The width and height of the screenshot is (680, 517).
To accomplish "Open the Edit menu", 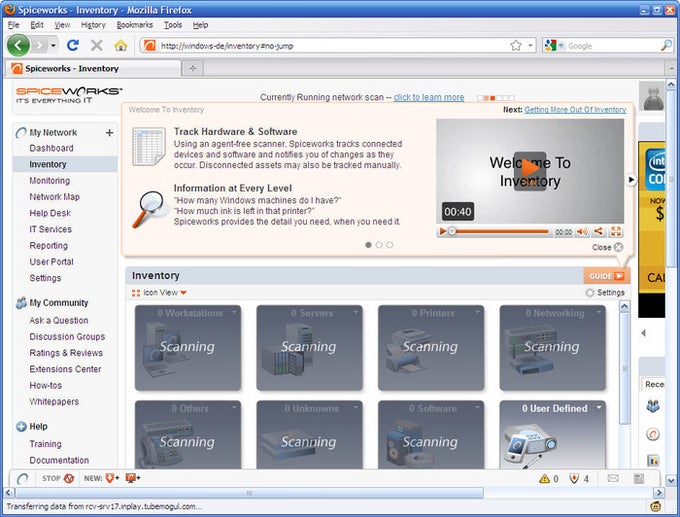I will tap(36, 25).
